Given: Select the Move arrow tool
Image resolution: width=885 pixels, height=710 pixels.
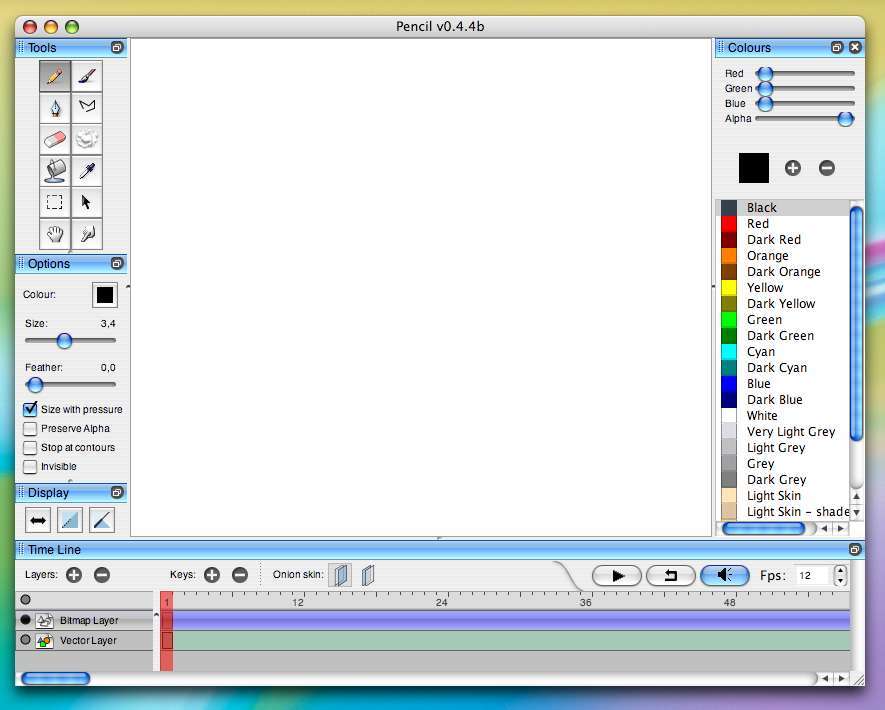Looking at the screenshot, I should (x=86, y=202).
